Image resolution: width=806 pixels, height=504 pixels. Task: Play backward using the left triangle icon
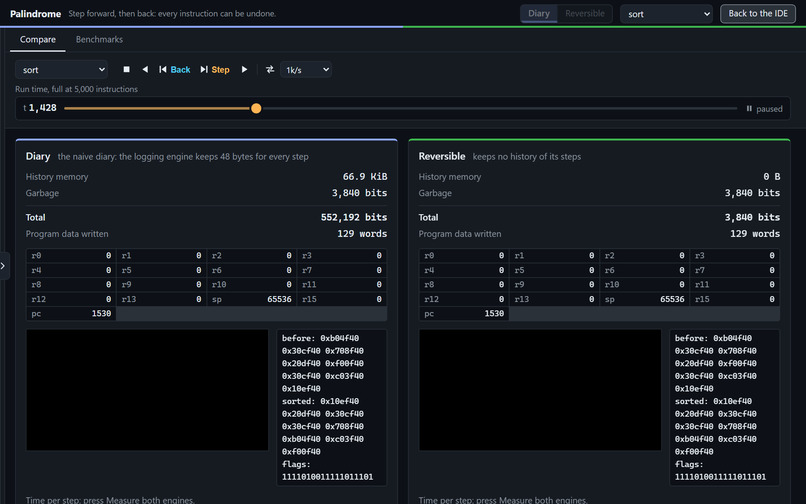pyautogui.click(x=145, y=69)
